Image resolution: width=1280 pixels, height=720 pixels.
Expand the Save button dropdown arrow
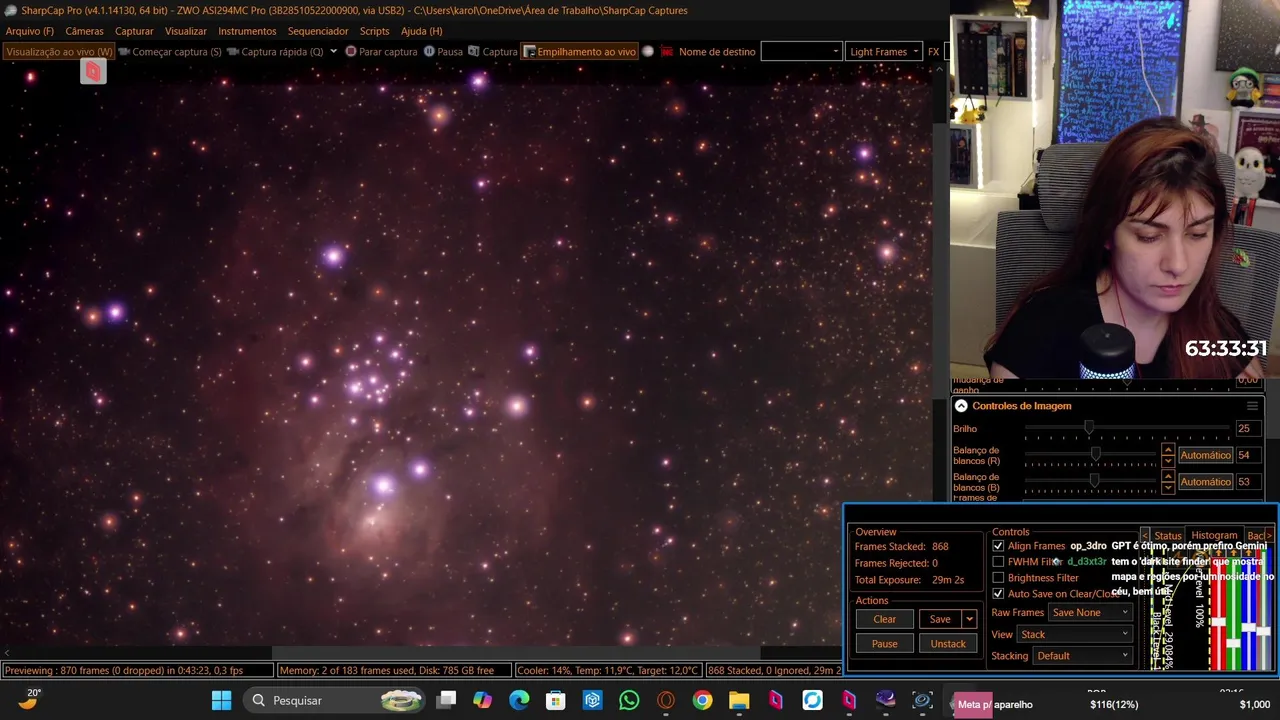pos(968,619)
